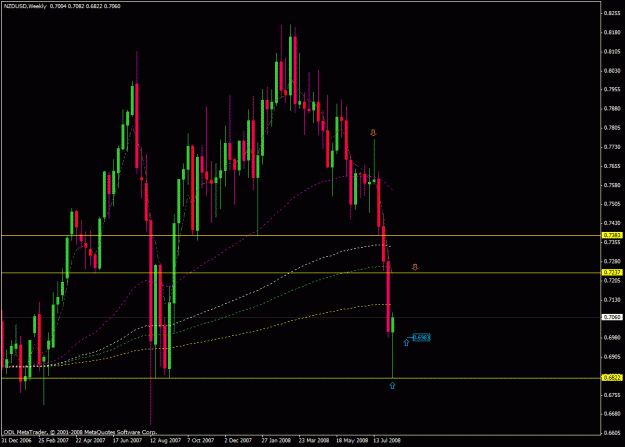The width and height of the screenshot is (625, 447).
Task: Click the yellow 0.7237 price tag on axis
Action: (x=612, y=273)
